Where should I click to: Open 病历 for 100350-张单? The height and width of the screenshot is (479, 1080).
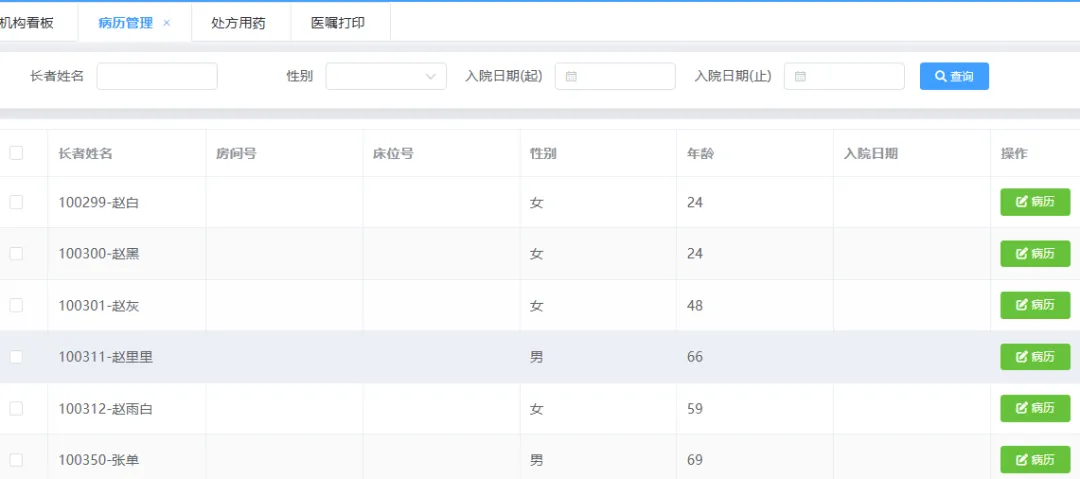coord(1035,460)
